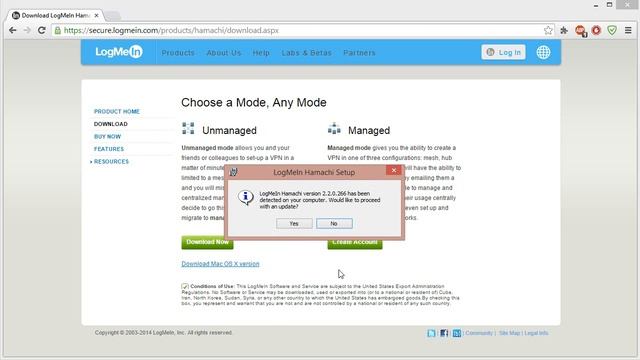Minimize the browser window

coord(596,5)
